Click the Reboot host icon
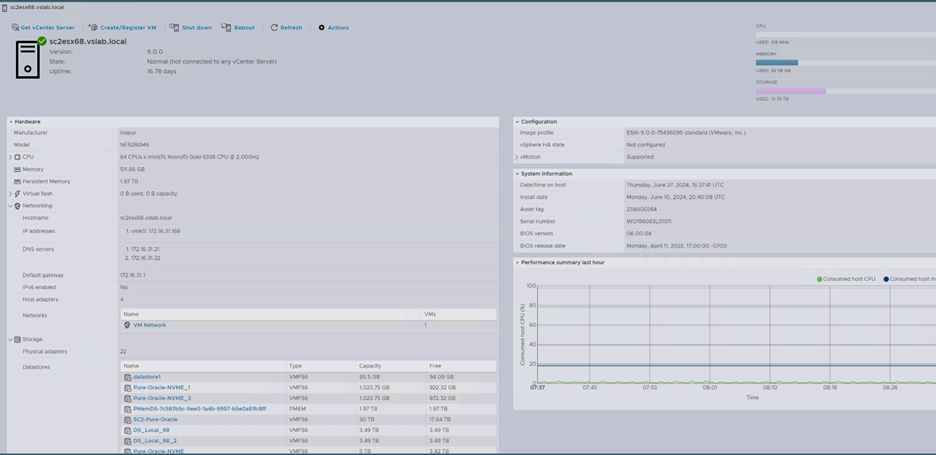Screen dimensions: 936x455 point(226,28)
